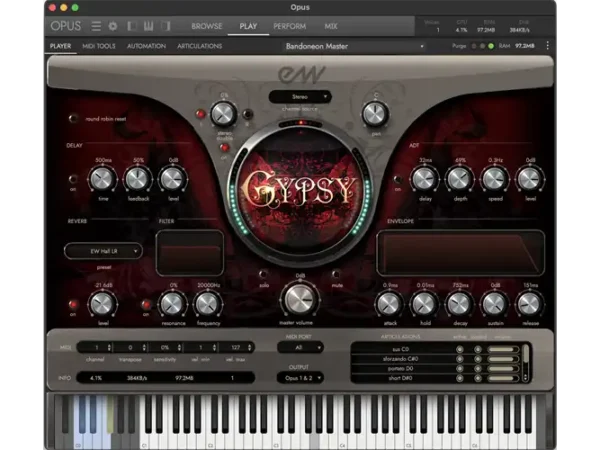Viewport: 600px width, 450px height.
Task: Adjust volume slider for short D#0 articulation
Action: 503,378
